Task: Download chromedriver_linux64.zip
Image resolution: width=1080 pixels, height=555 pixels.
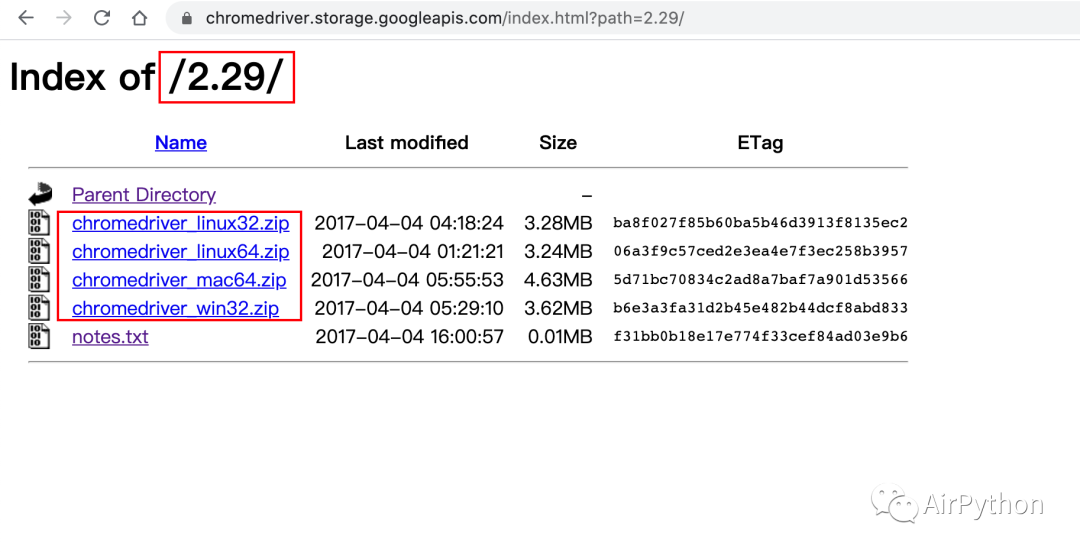Action: 180,251
